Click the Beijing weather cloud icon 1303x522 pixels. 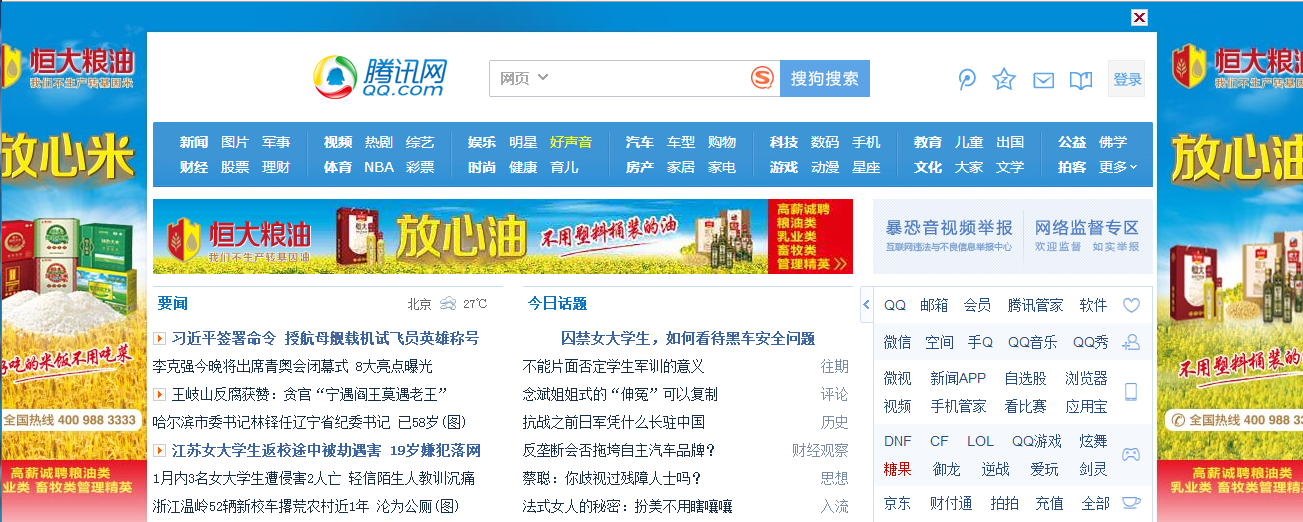point(448,304)
